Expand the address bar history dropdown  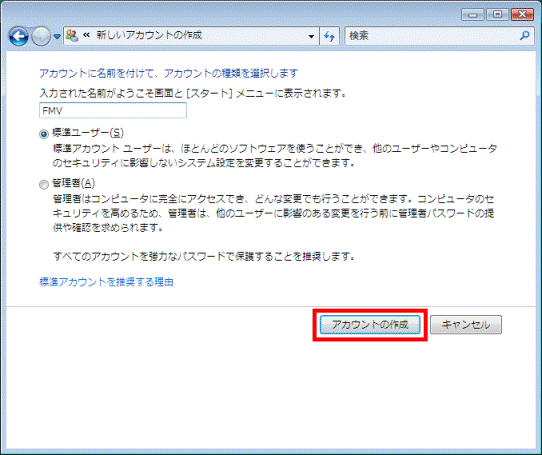pyautogui.click(x=311, y=36)
